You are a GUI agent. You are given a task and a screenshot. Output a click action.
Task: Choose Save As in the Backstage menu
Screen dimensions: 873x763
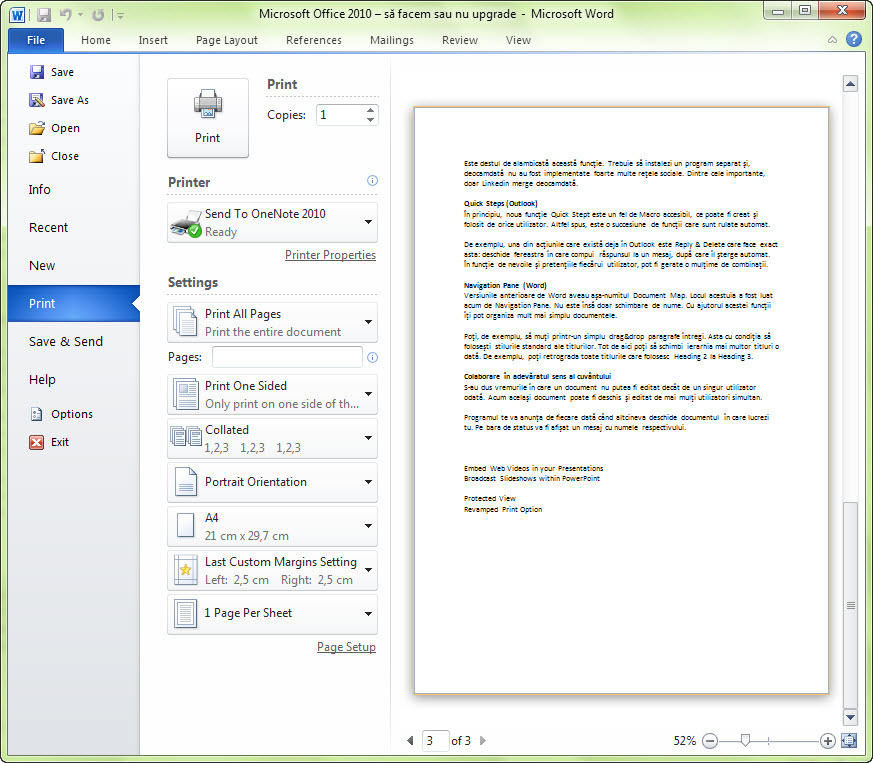pyautogui.click(x=59, y=100)
